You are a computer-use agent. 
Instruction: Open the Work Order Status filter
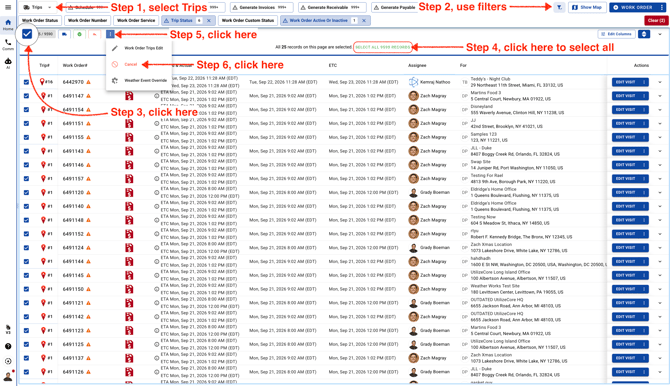coord(40,21)
